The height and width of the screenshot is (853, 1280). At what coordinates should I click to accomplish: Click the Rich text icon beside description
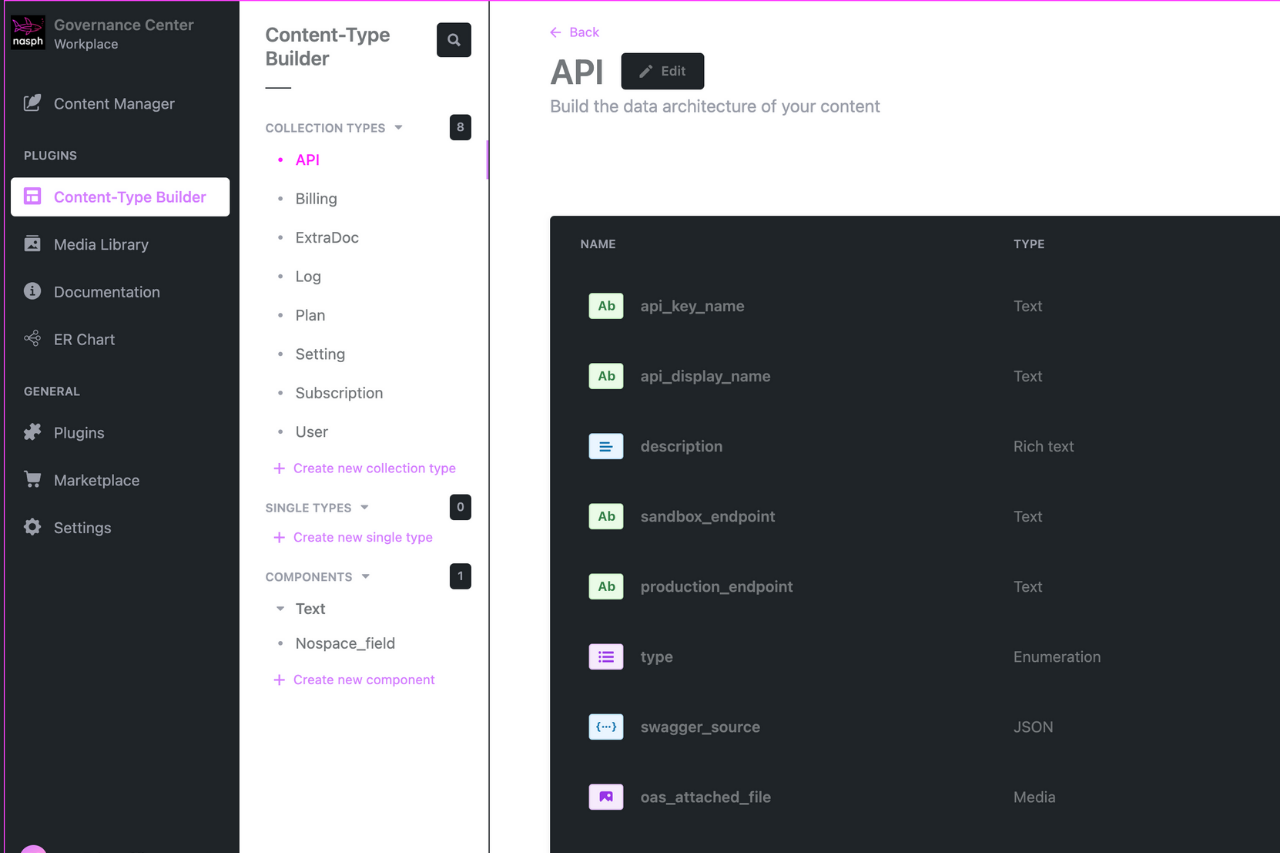click(x=606, y=446)
